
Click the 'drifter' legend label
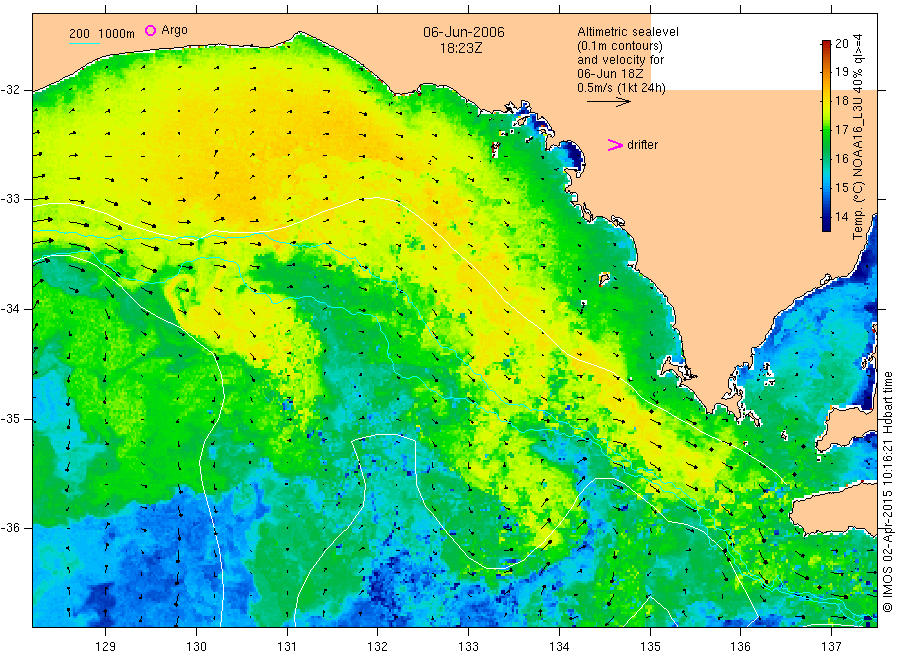(x=642, y=145)
